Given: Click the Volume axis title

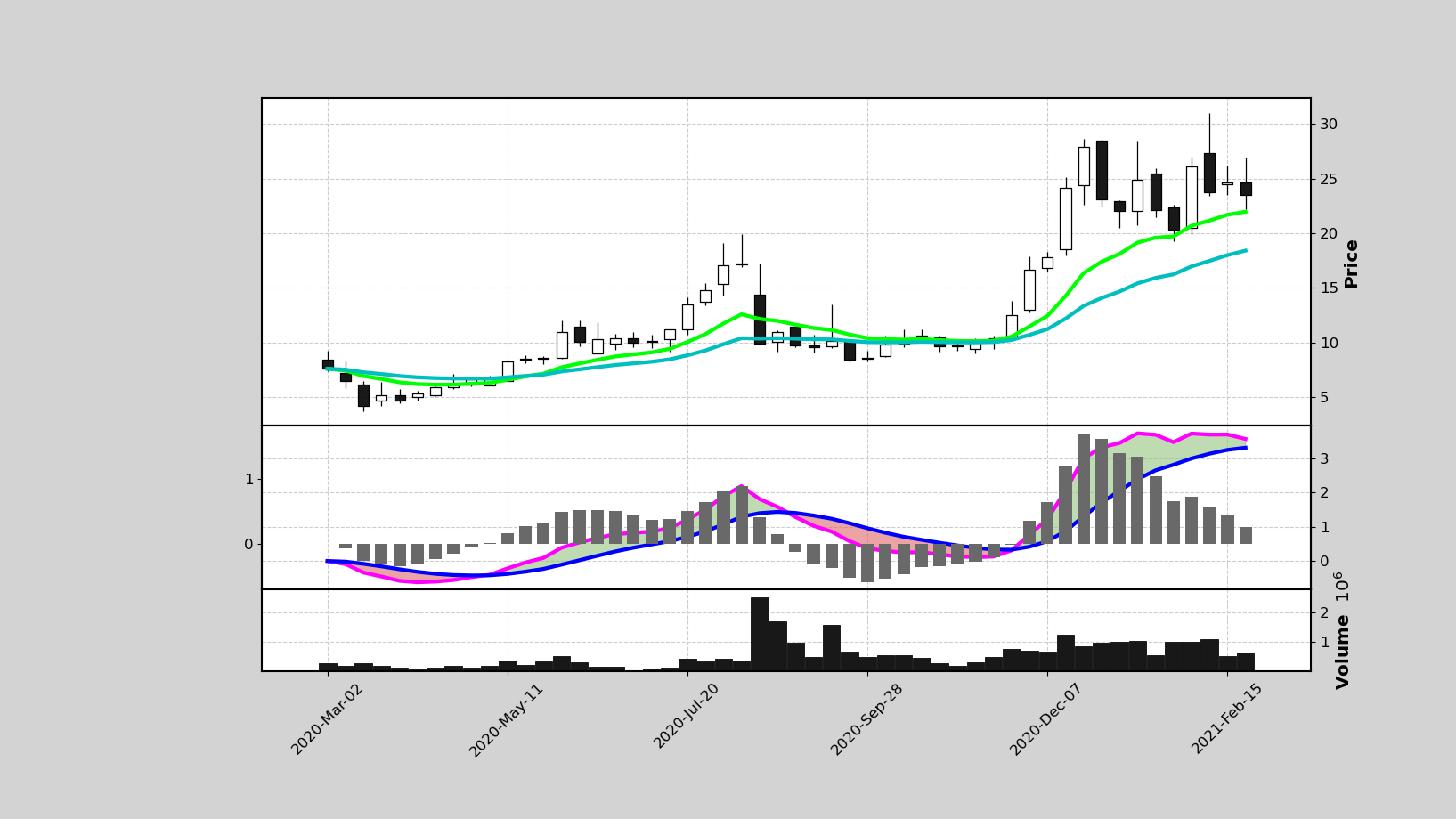Looking at the screenshot, I should (1343, 652).
